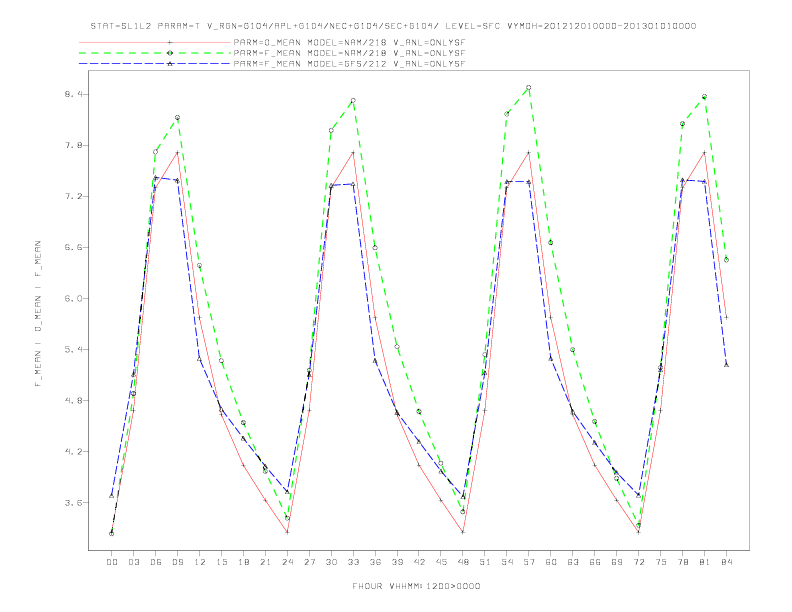This screenshot has height=612, width=792.
Task: Click x-axis hour label 33
Action: pos(354,562)
